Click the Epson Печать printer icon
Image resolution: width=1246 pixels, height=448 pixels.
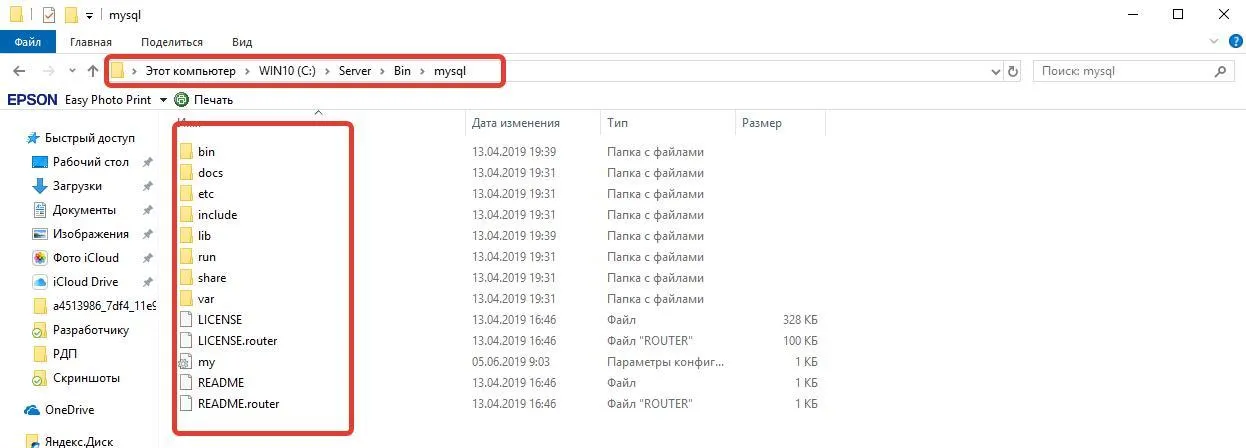[x=181, y=100]
